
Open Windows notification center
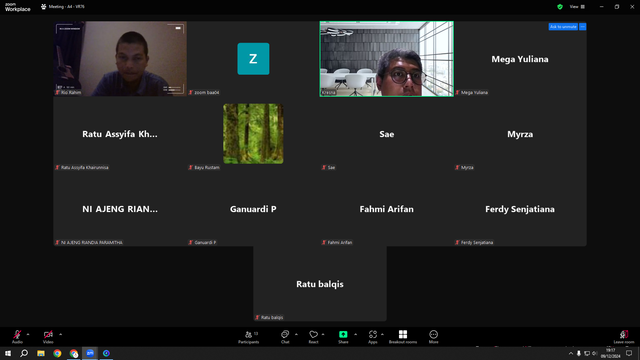pyautogui.click(x=629, y=353)
